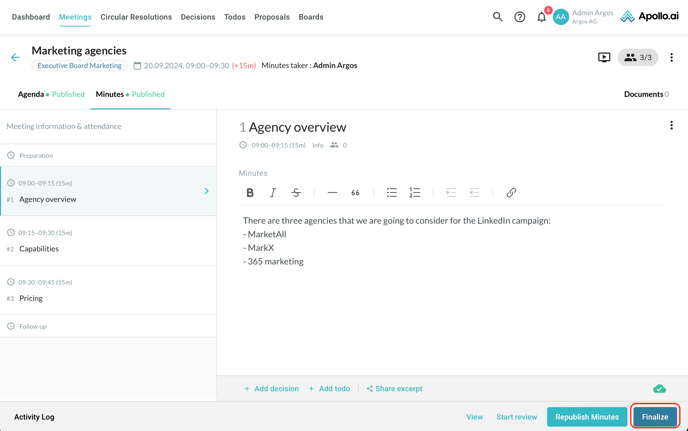Screen dimensions: 688x431
Task: Insert a link in the minutes
Action: coord(511,193)
